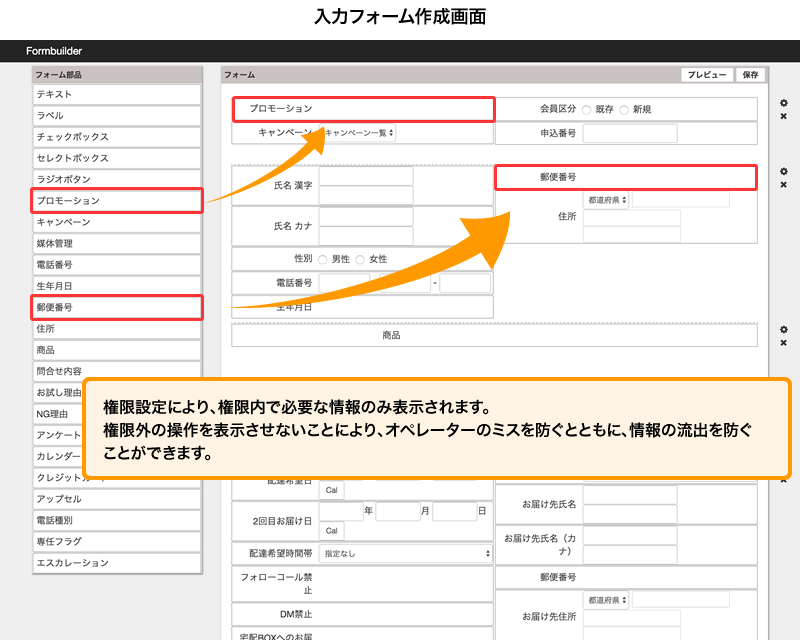Choose 男性 gender radio button
The image size is (800, 640).
(x=323, y=259)
